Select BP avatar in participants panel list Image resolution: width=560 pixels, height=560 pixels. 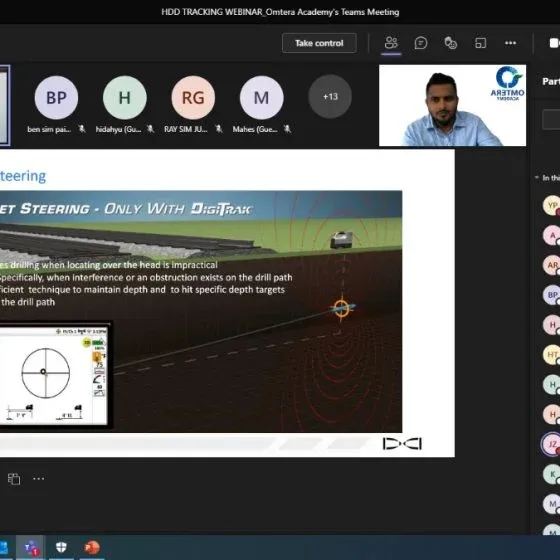552,295
